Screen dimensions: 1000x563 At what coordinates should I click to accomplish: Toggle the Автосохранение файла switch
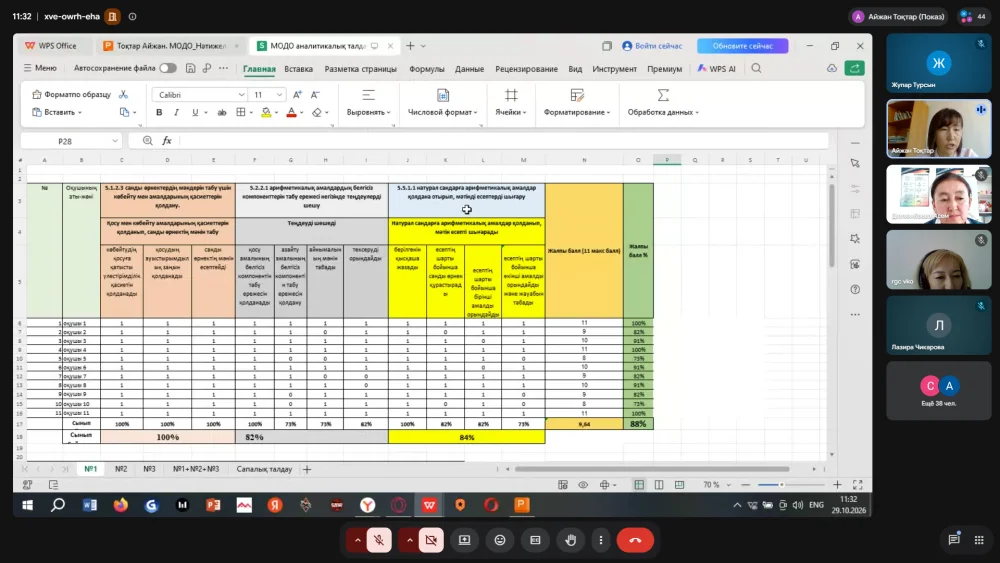(168, 68)
